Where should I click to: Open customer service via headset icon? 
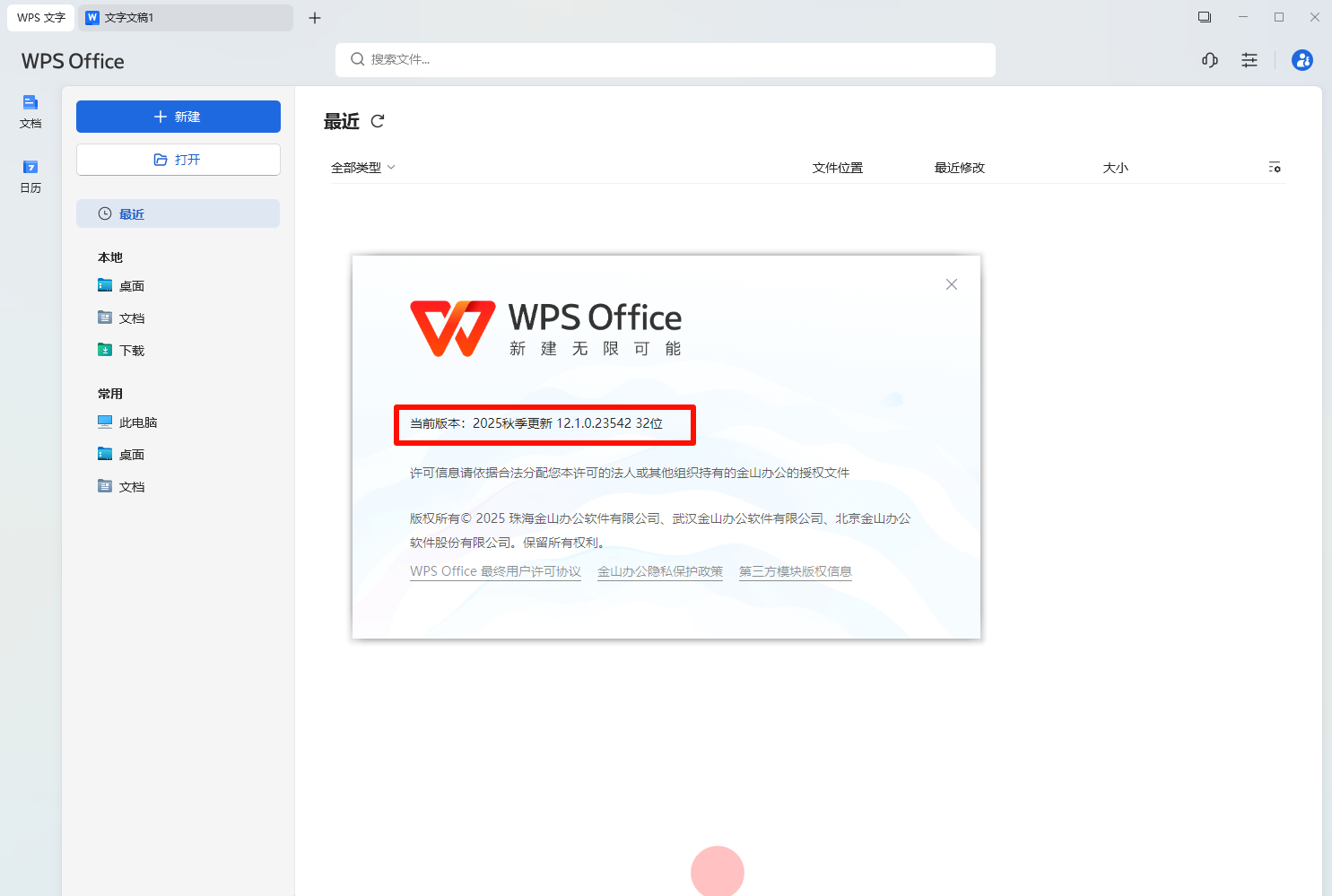(x=1209, y=60)
